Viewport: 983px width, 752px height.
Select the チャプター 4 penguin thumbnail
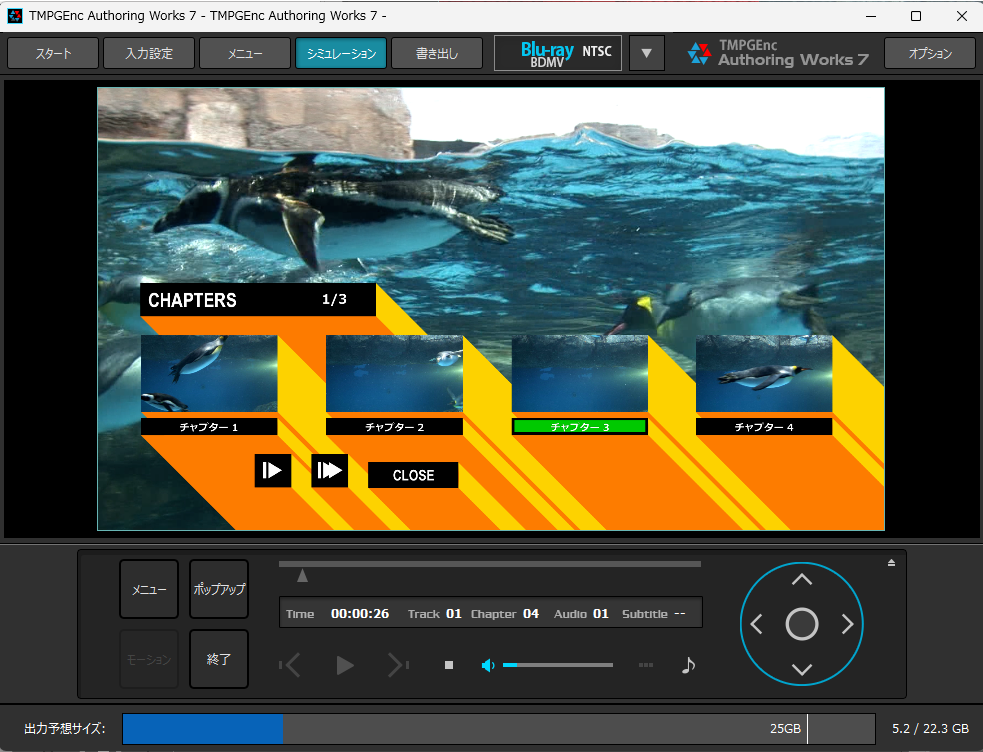pyautogui.click(x=764, y=374)
